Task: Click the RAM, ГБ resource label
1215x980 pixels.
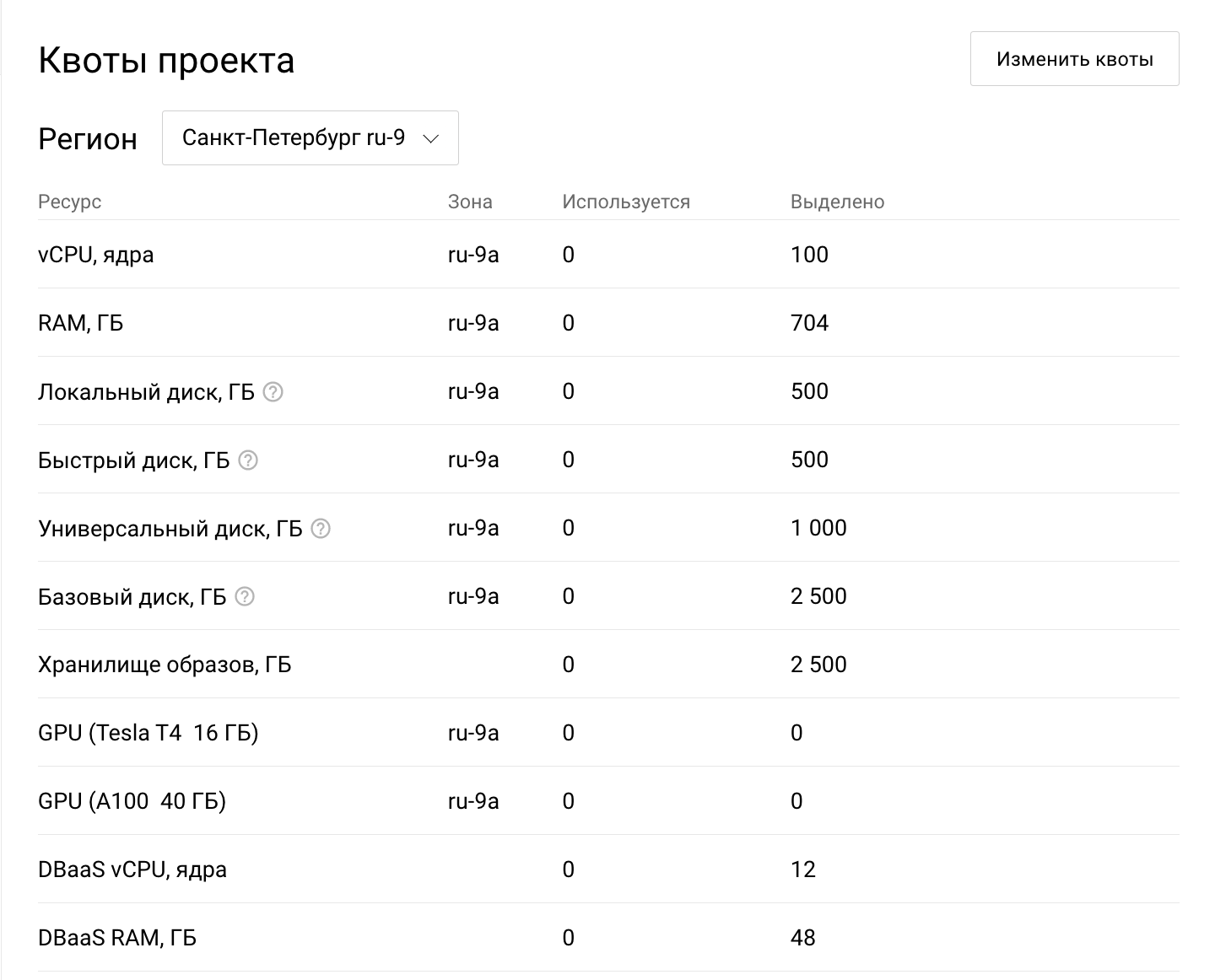Action: (x=79, y=323)
